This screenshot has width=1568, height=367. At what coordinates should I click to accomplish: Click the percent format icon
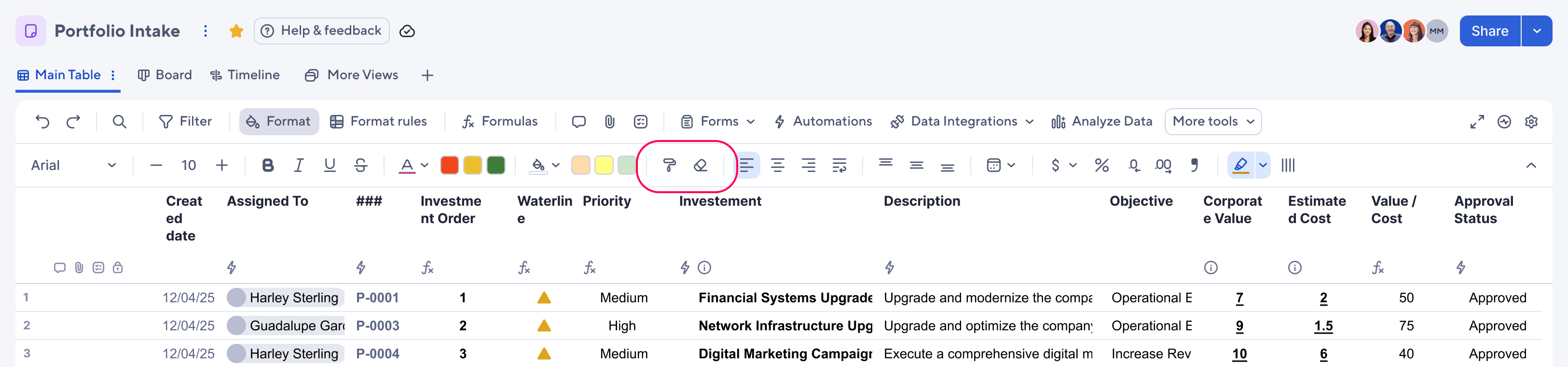(x=1102, y=165)
